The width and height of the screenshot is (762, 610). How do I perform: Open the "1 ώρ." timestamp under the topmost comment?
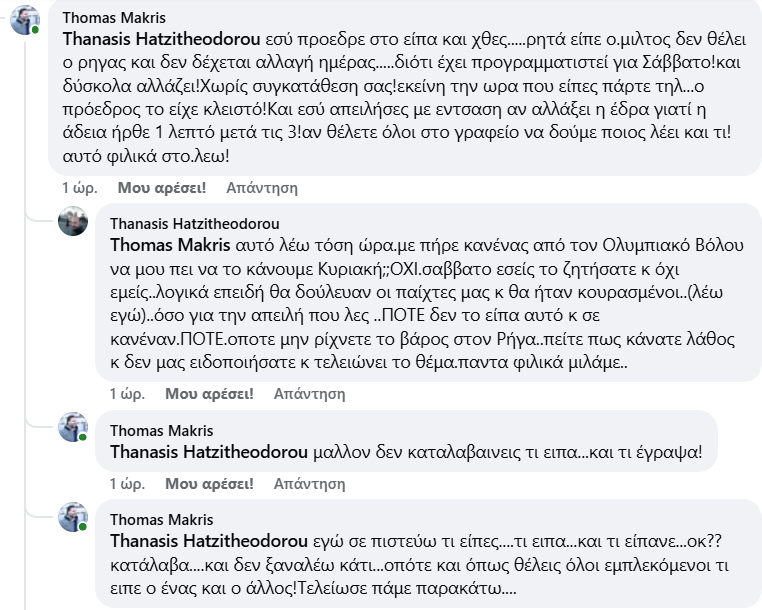coord(79,187)
